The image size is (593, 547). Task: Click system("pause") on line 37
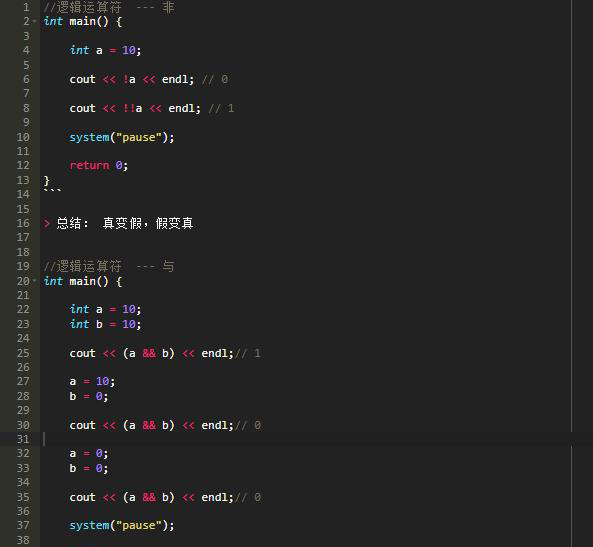click(x=122, y=525)
